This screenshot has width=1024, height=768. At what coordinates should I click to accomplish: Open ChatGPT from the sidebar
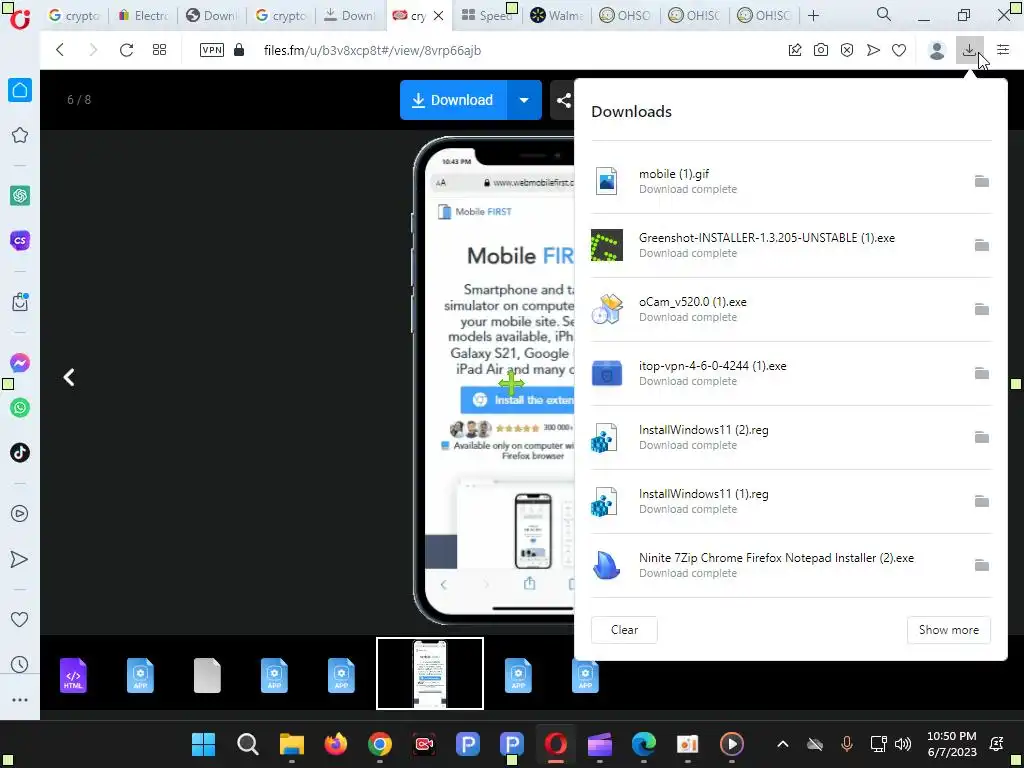pyautogui.click(x=20, y=195)
